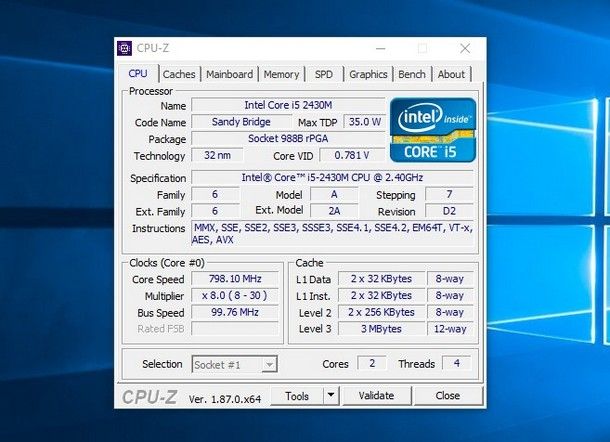
Task: Click the Socket 988B rPGA package value
Action: click(x=288, y=139)
